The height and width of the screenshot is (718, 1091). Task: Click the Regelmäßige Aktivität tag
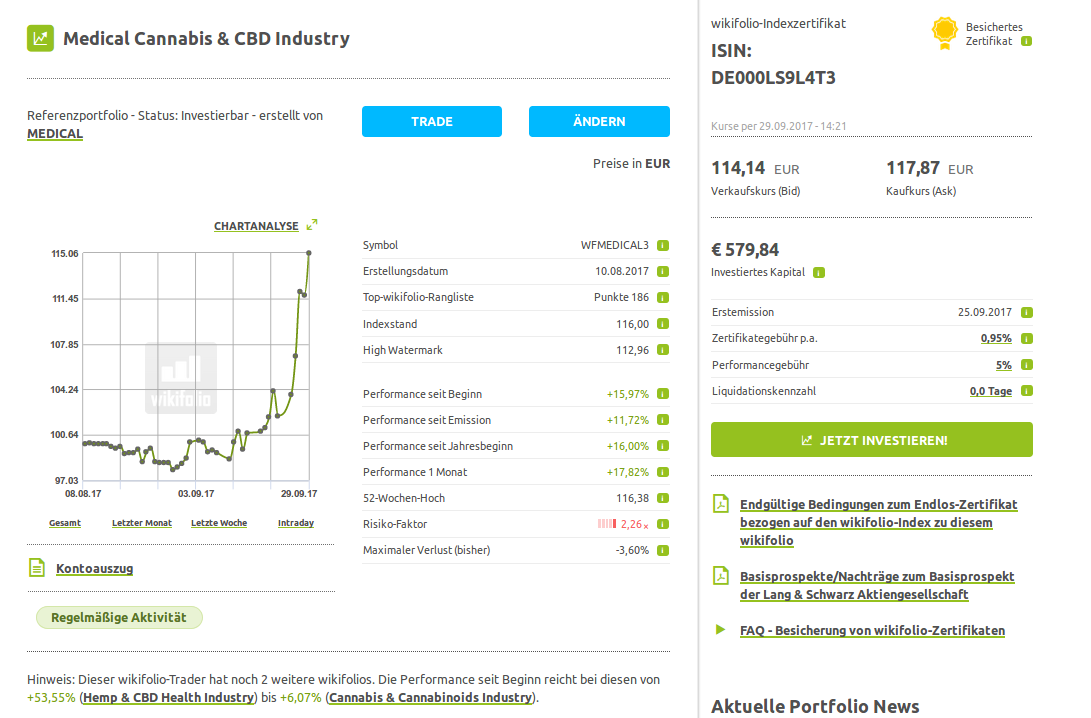click(x=119, y=617)
